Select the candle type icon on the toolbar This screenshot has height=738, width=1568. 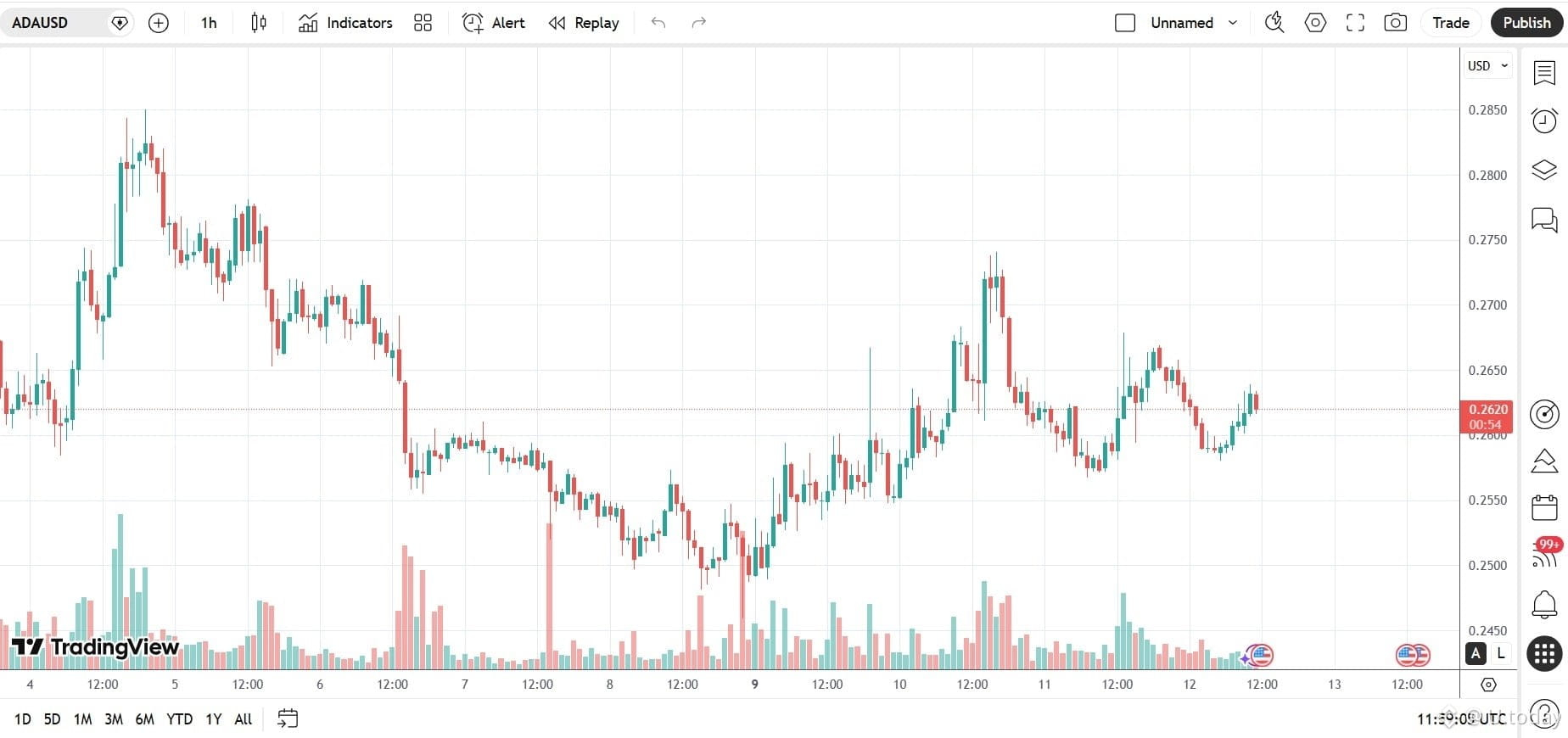[258, 23]
